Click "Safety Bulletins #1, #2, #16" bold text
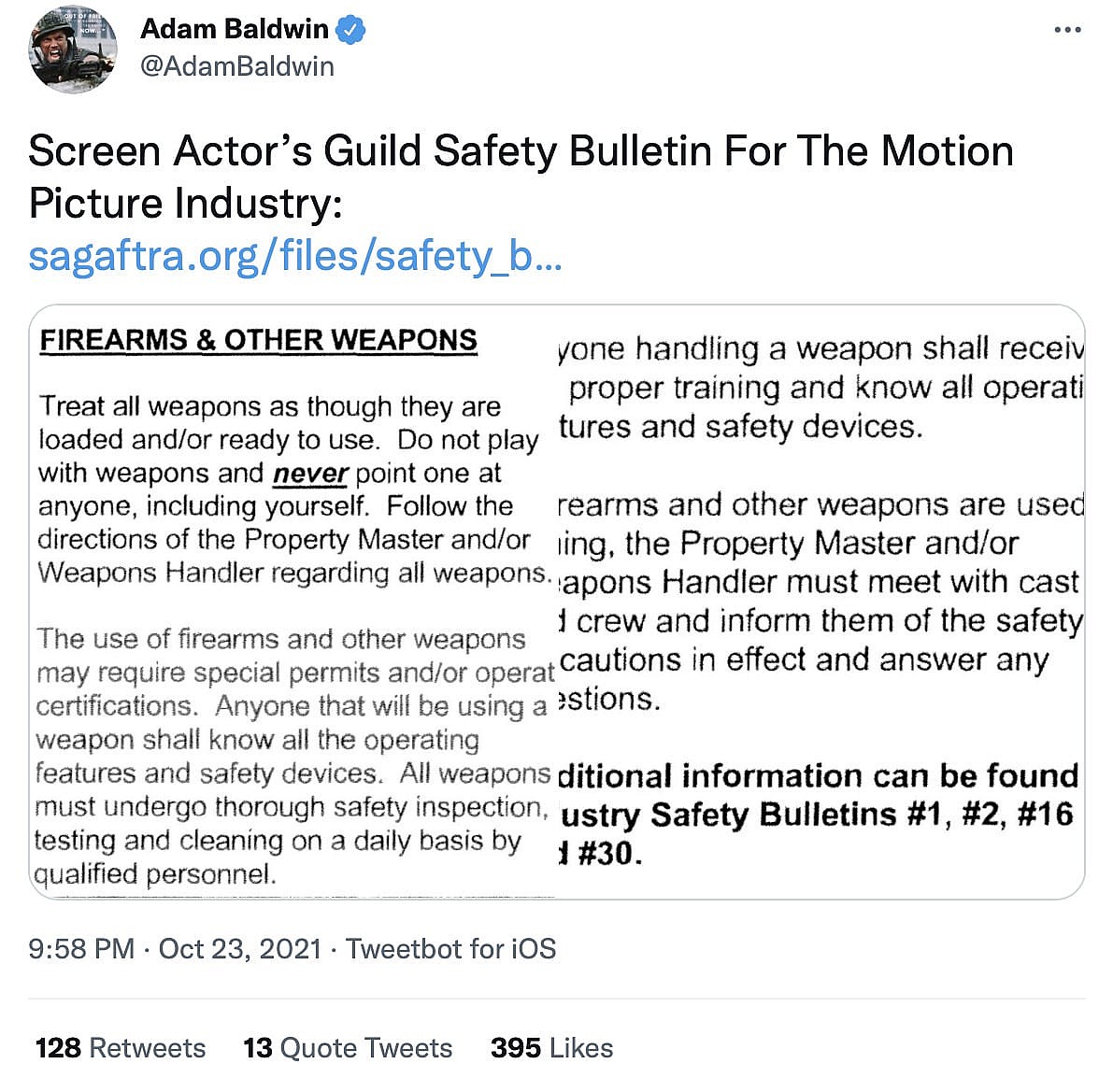The height and width of the screenshot is (1092, 1113). (x=861, y=815)
